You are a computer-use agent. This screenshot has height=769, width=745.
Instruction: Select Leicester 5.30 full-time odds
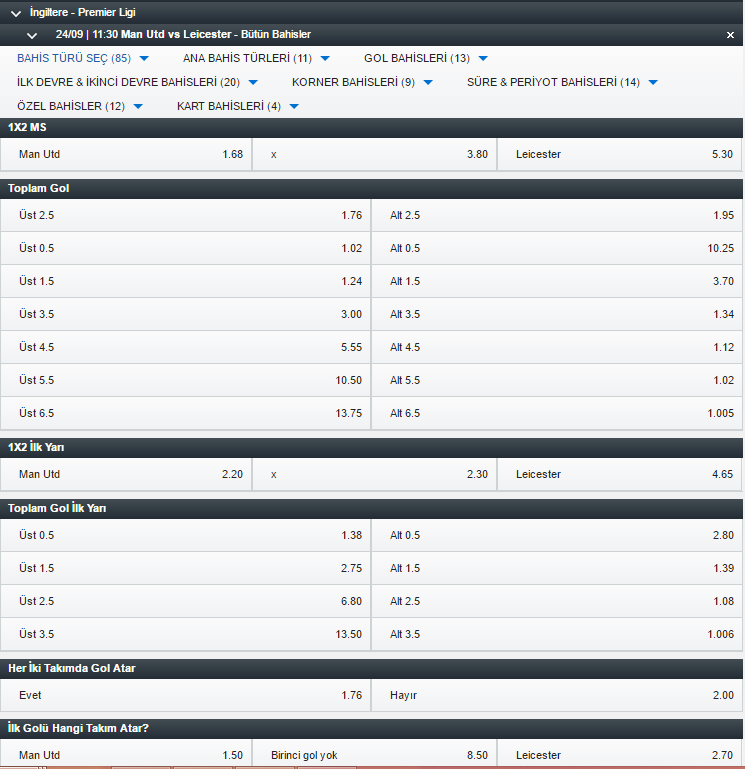(x=619, y=154)
